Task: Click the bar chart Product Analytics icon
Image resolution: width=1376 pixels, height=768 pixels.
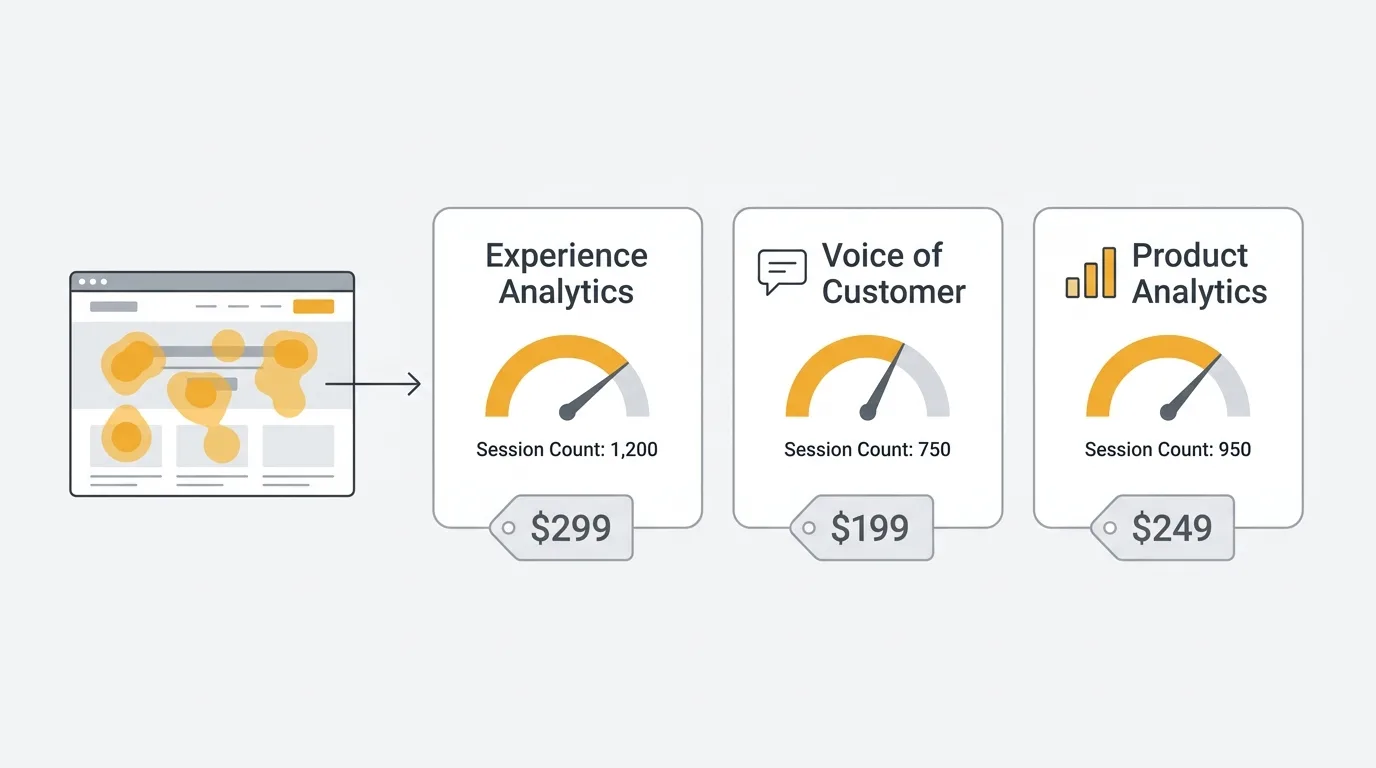Action: (x=1090, y=273)
